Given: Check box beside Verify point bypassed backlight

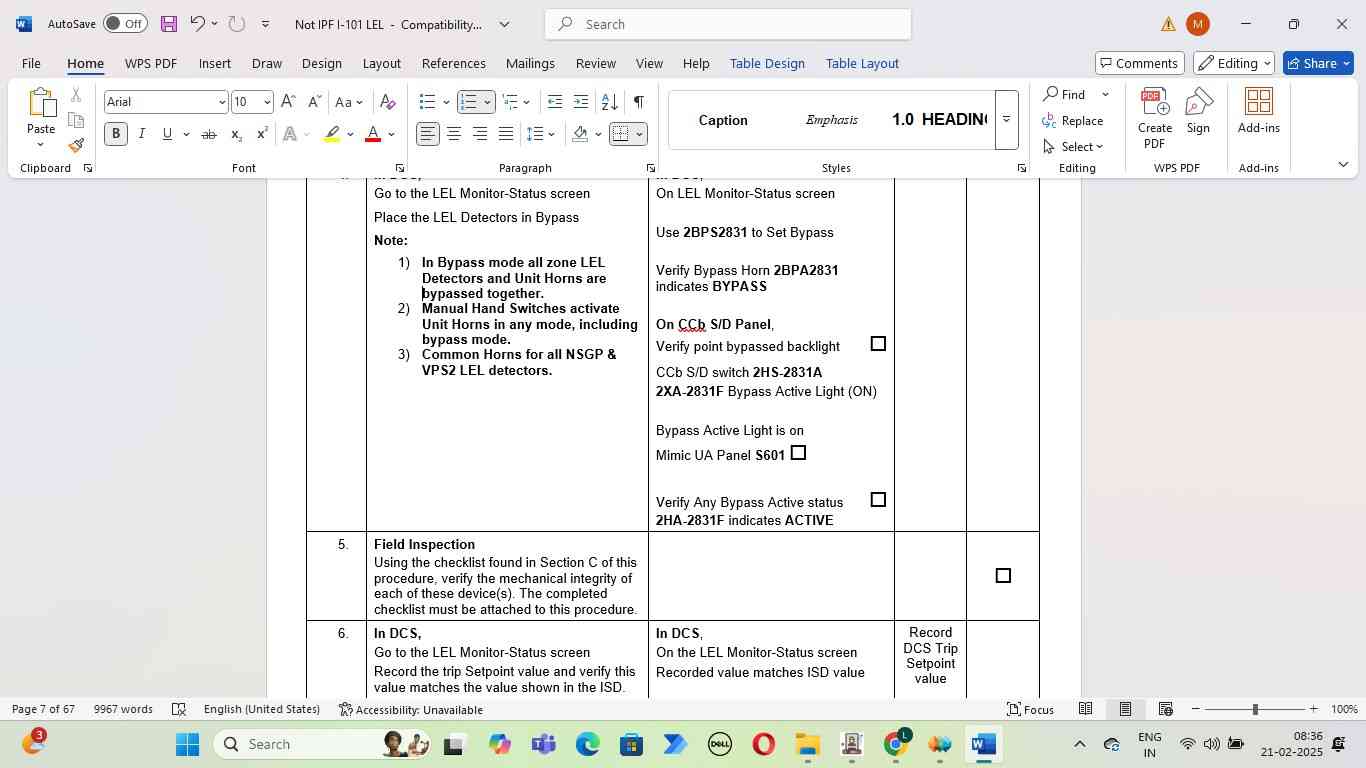Looking at the screenshot, I should [x=878, y=344].
